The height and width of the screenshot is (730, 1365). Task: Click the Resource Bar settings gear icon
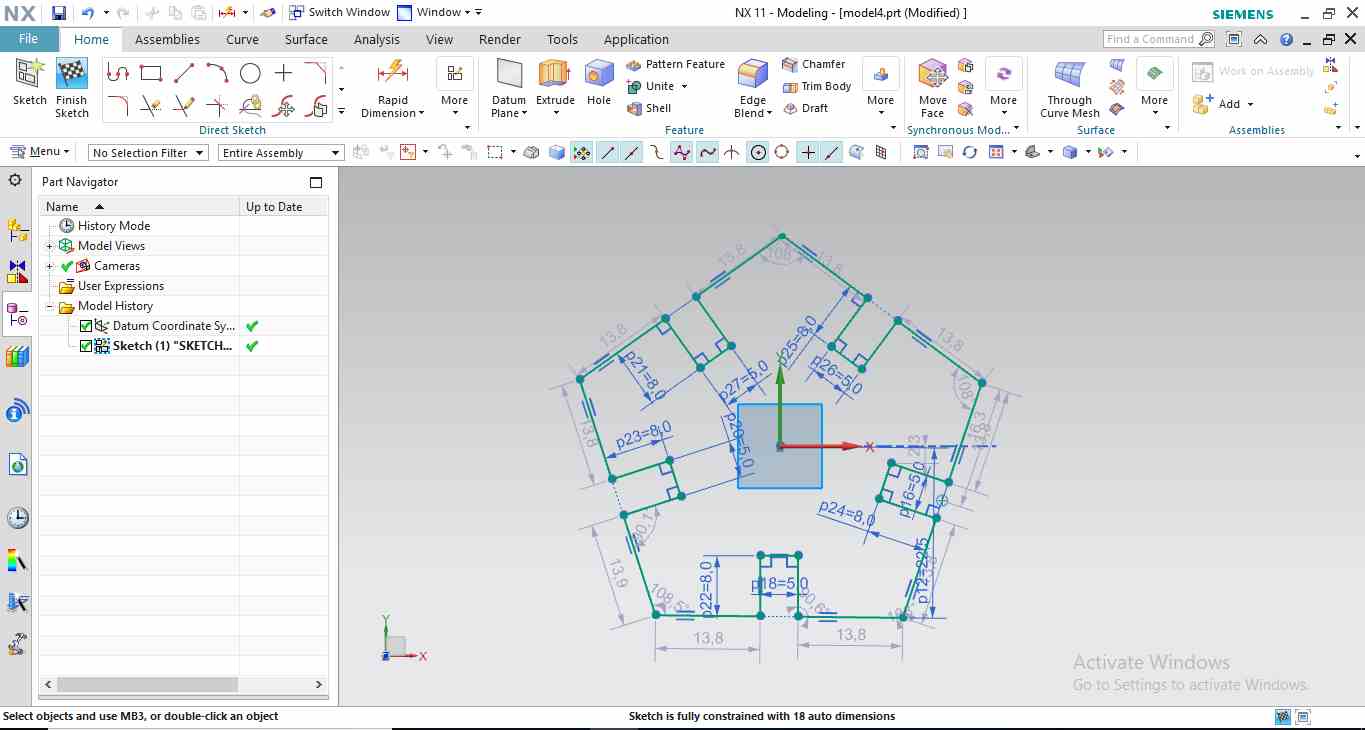point(15,180)
